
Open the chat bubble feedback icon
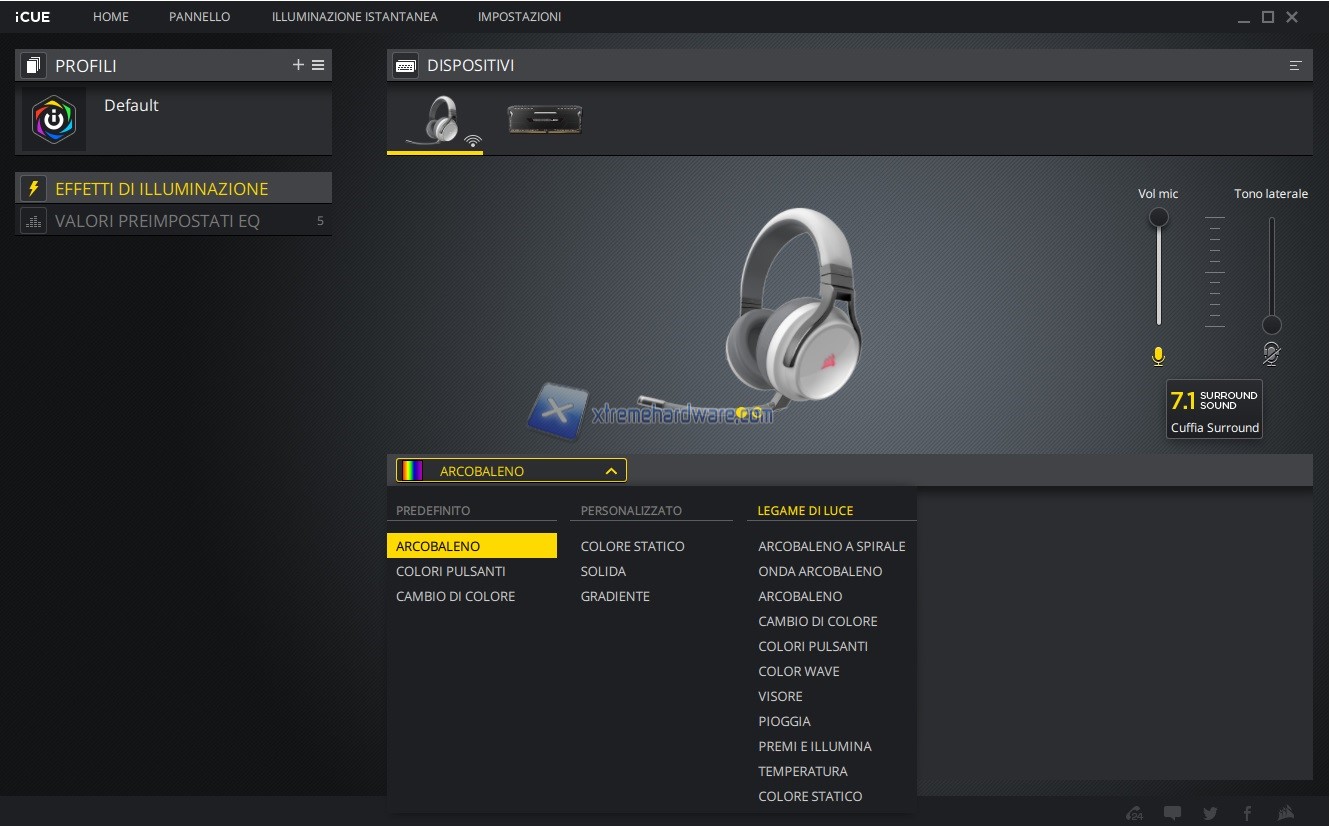[x=1172, y=813]
